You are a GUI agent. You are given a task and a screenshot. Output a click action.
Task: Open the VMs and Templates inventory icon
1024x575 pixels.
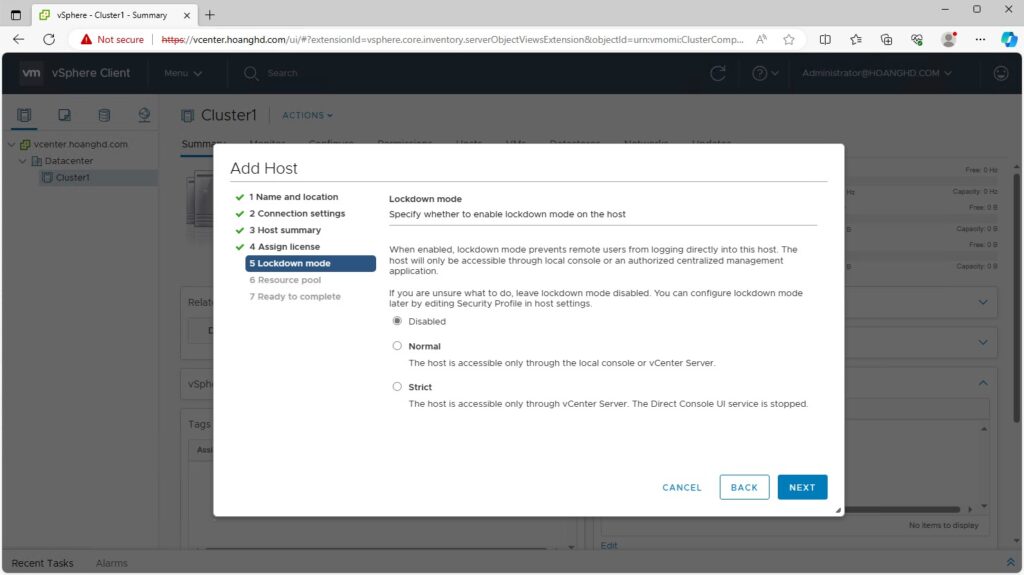click(64, 115)
